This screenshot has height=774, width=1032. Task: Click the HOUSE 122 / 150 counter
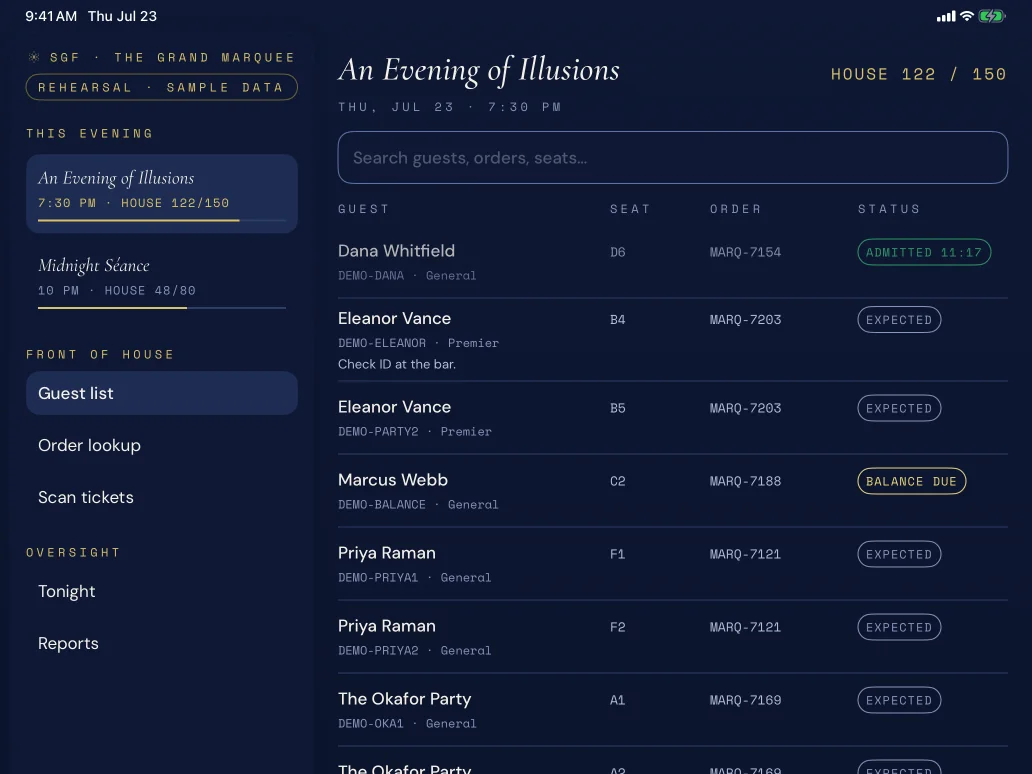click(x=918, y=74)
